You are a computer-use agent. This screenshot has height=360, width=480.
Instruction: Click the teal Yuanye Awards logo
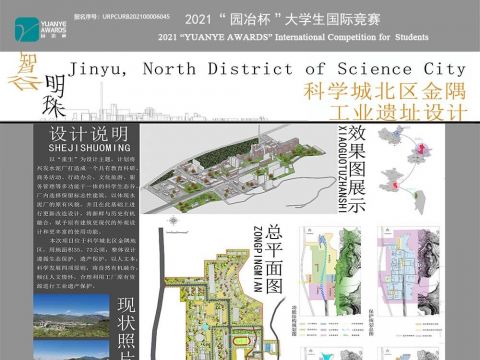pos(27,30)
